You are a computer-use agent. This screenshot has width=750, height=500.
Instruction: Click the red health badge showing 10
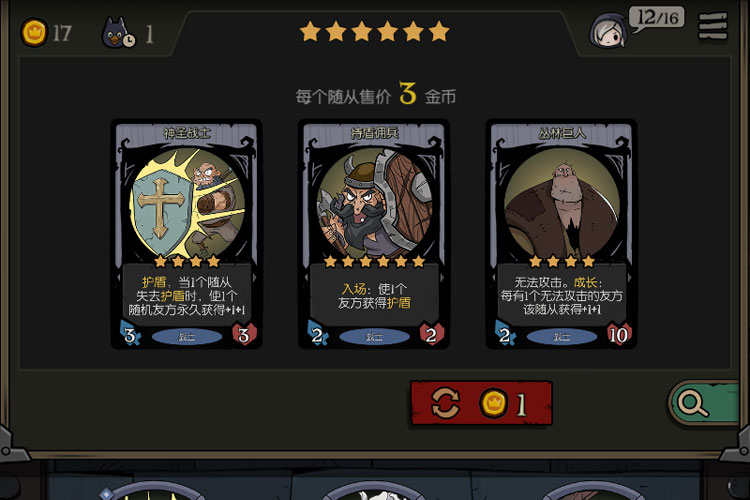tap(618, 334)
